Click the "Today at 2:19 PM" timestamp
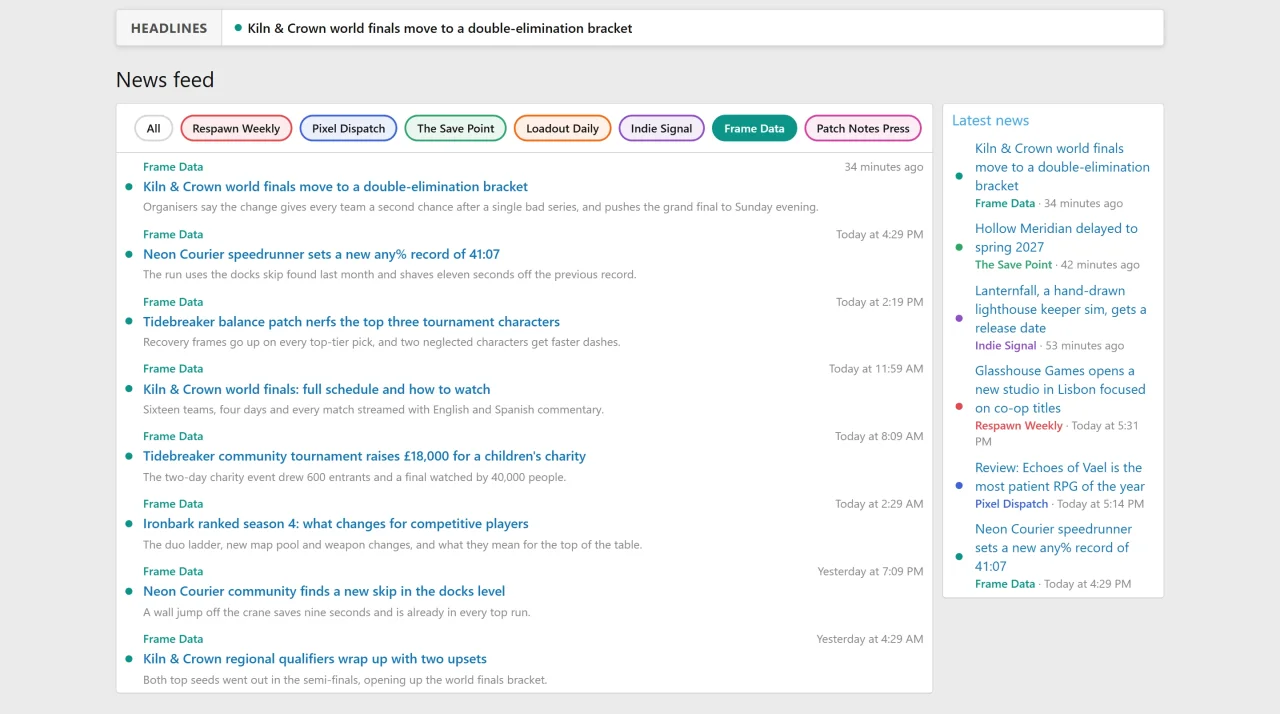Viewport: 1280px width, 714px height. point(879,302)
